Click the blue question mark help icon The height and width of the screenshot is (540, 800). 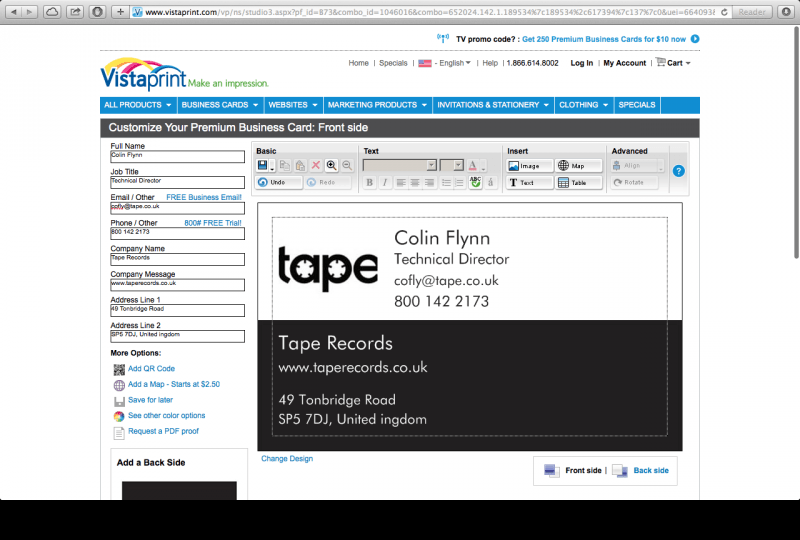coord(679,171)
